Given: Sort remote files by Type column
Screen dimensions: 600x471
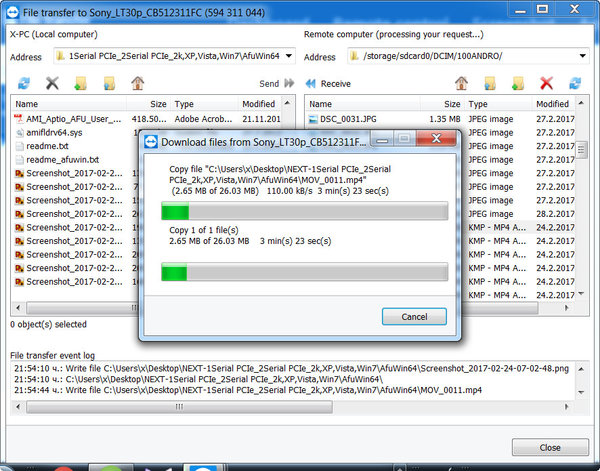Looking at the screenshot, I should coord(498,104).
